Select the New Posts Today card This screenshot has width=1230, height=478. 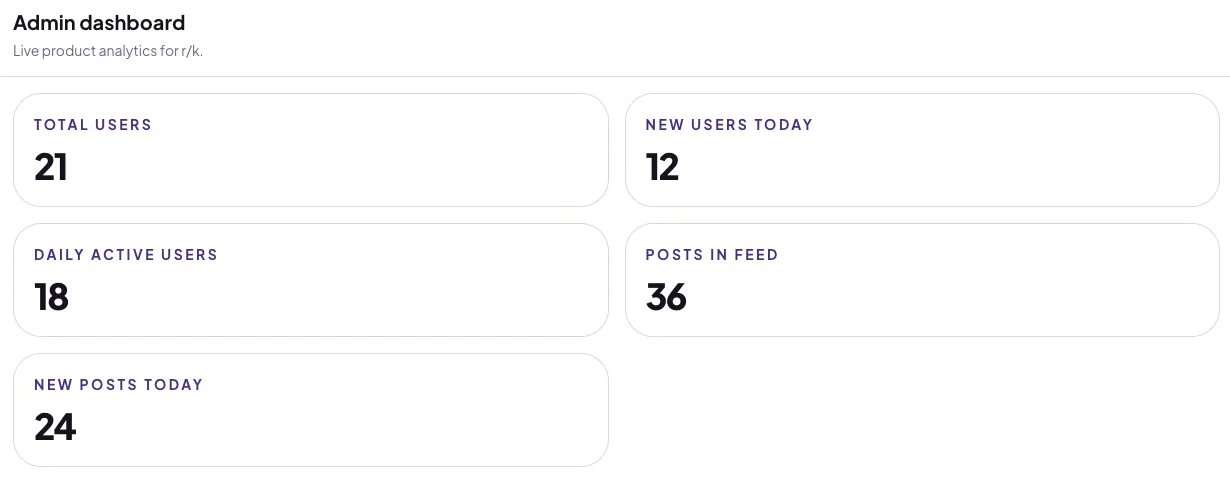coord(311,410)
